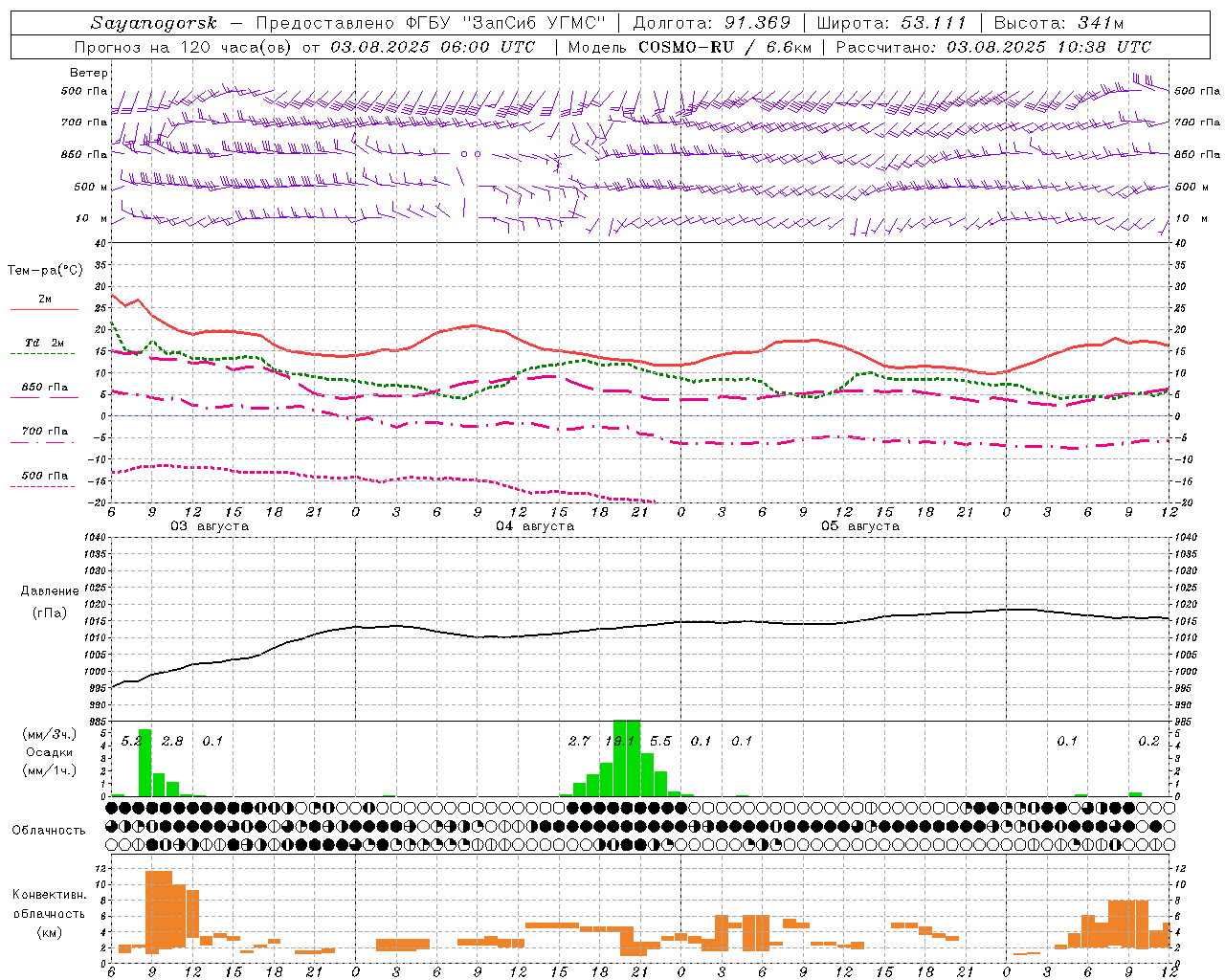
Task: Click the 'Ветер' wind panel label
Action: coord(89,73)
